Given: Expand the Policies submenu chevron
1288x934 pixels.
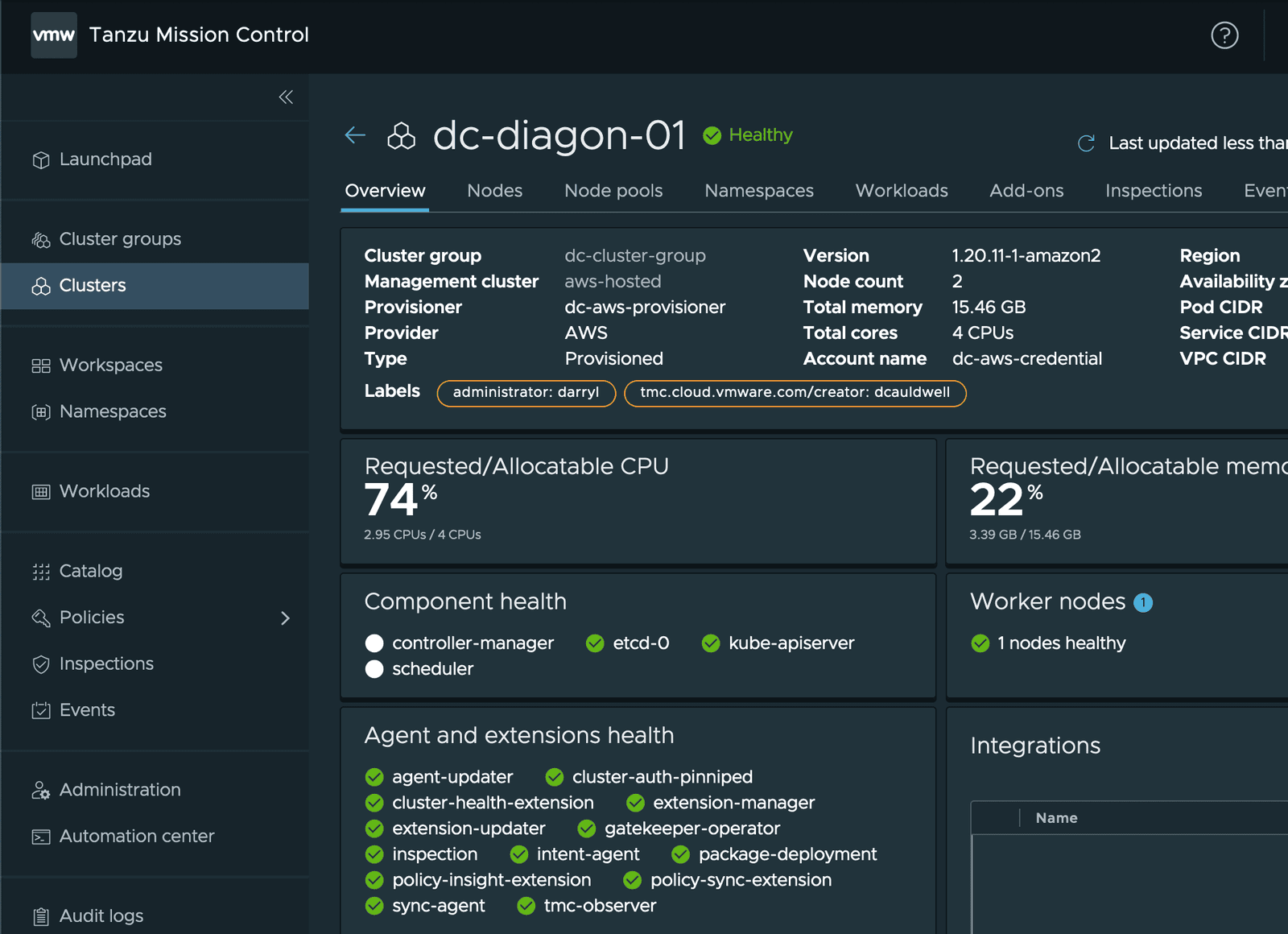Looking at the screenshot, I should (286, 618).
